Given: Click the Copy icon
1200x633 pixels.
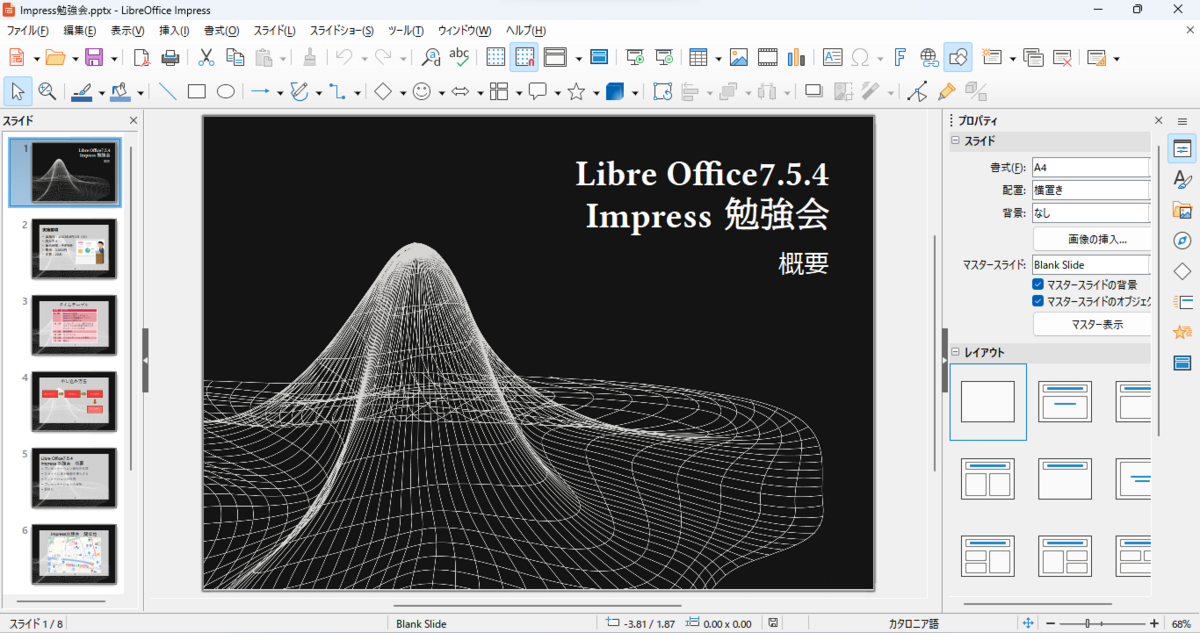Looking at the screenshot, I should click(235, 57).
